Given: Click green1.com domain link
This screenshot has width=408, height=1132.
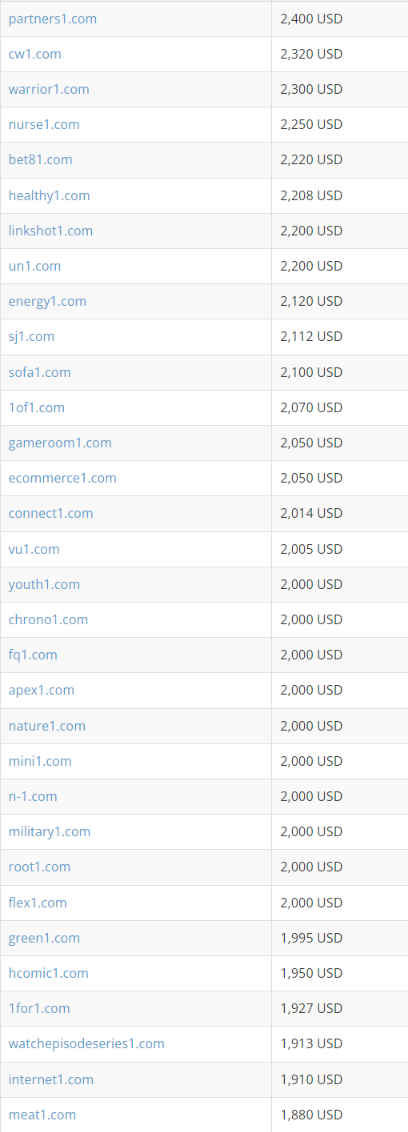Looking at the screenshot, I should pos(44,939).
